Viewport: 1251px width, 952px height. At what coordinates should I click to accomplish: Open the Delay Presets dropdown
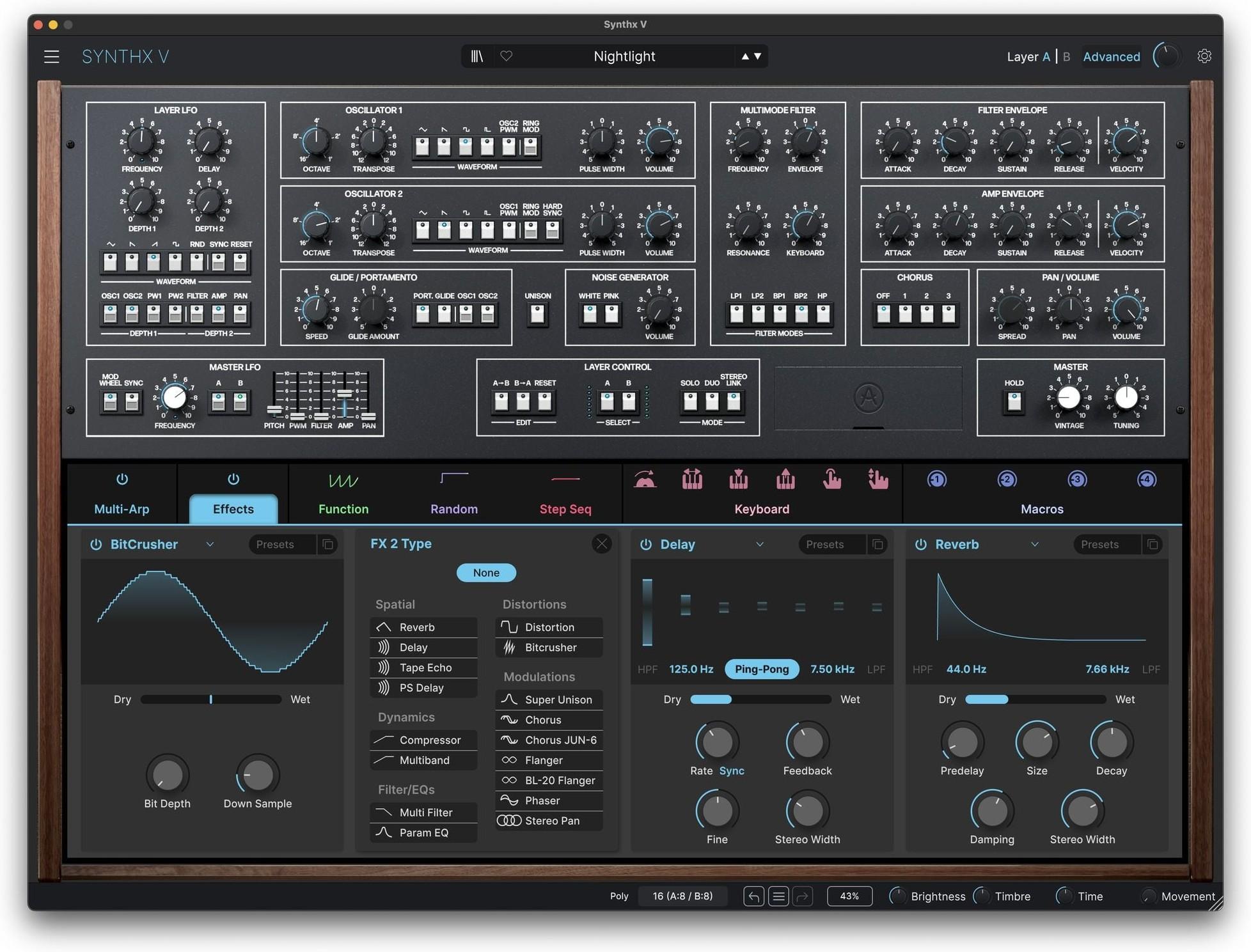coord(832,544)
